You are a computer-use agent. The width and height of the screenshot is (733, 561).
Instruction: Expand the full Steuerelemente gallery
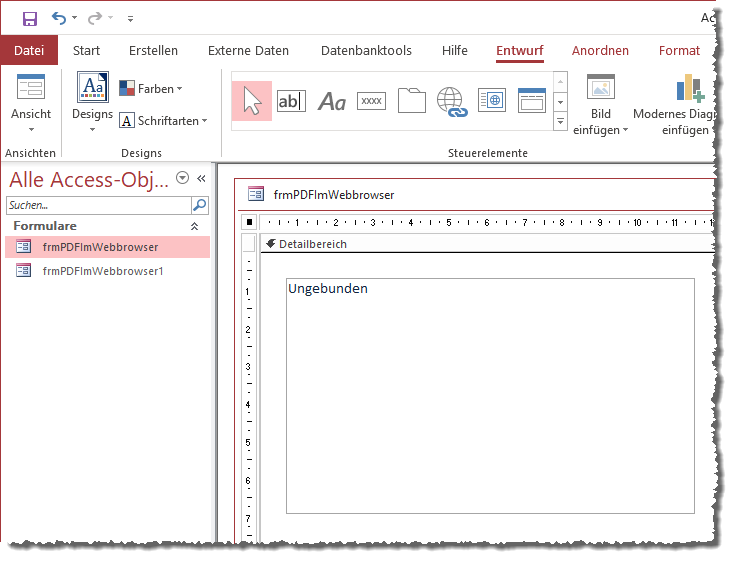point(560,122)
